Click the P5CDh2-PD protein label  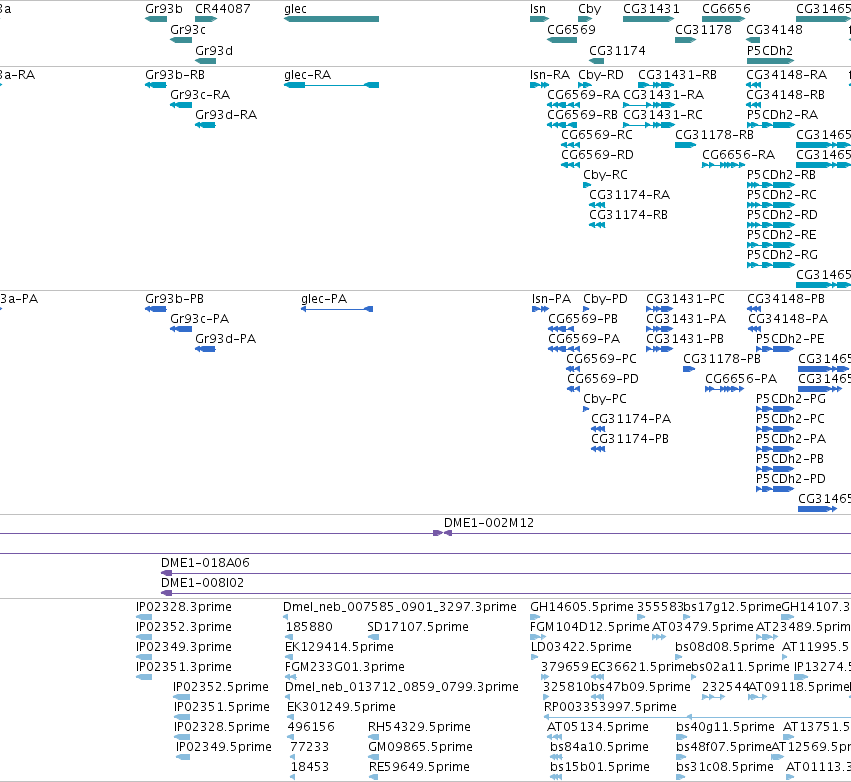791,479
